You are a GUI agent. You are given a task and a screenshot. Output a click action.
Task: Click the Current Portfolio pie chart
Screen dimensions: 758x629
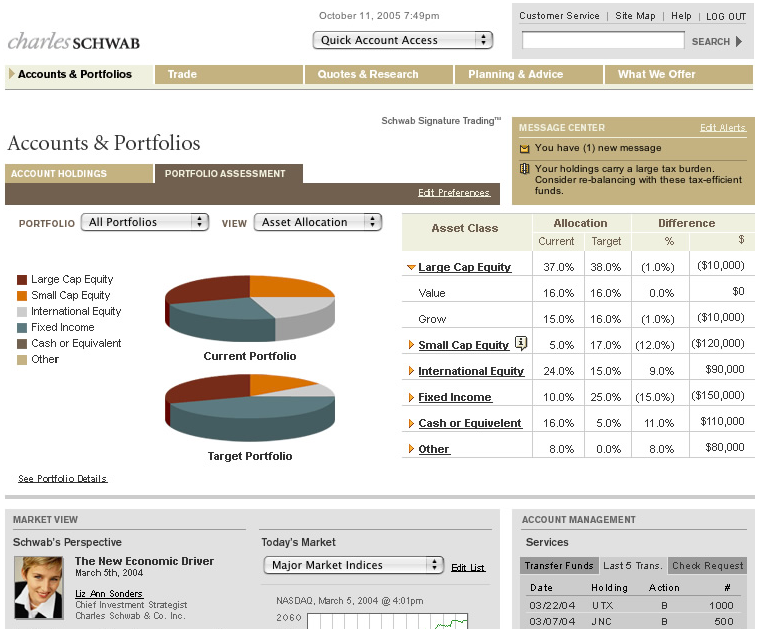250,308
